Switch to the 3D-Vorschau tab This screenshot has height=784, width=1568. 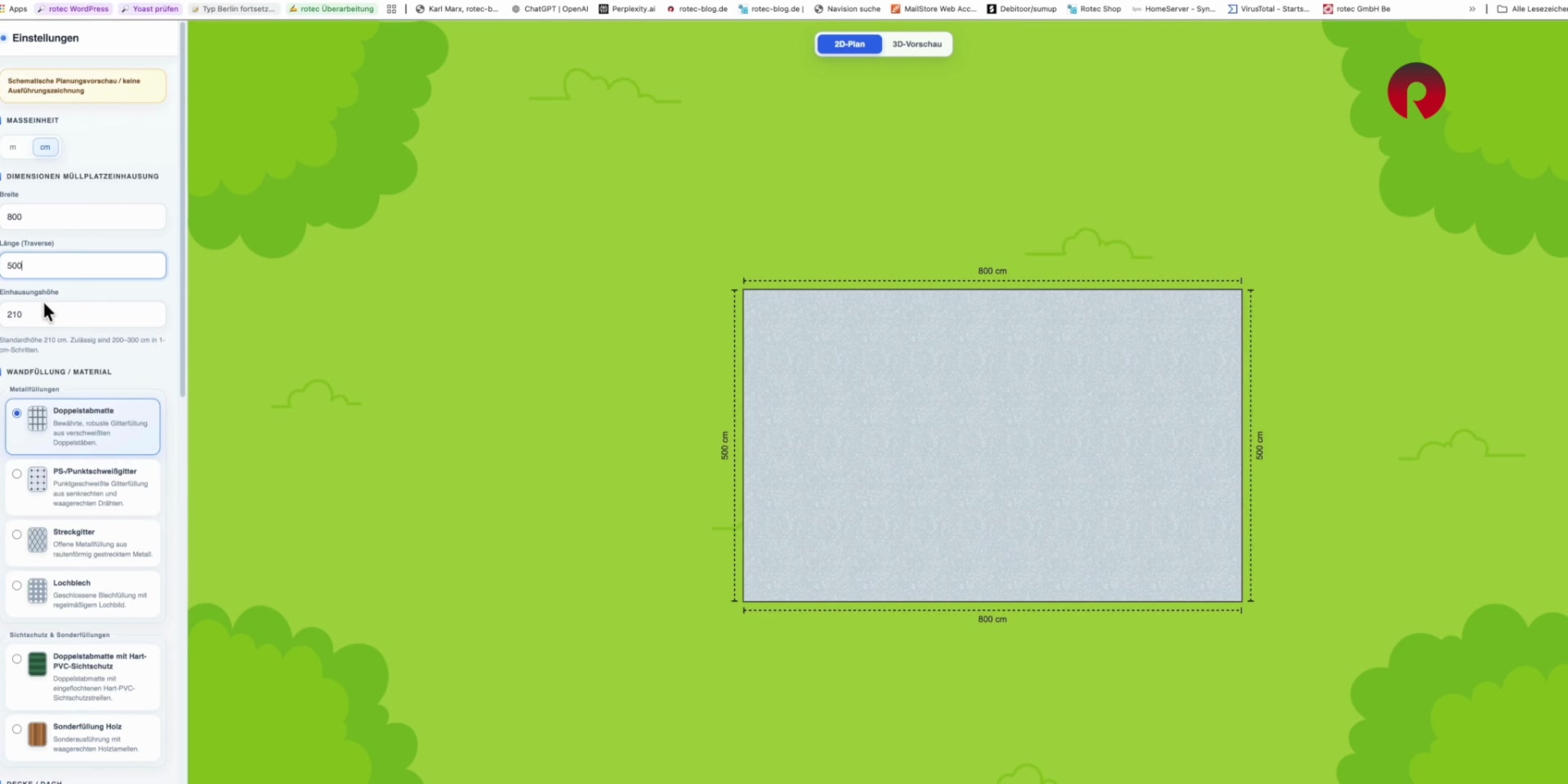pyautogui.click(x=916, y=44)
